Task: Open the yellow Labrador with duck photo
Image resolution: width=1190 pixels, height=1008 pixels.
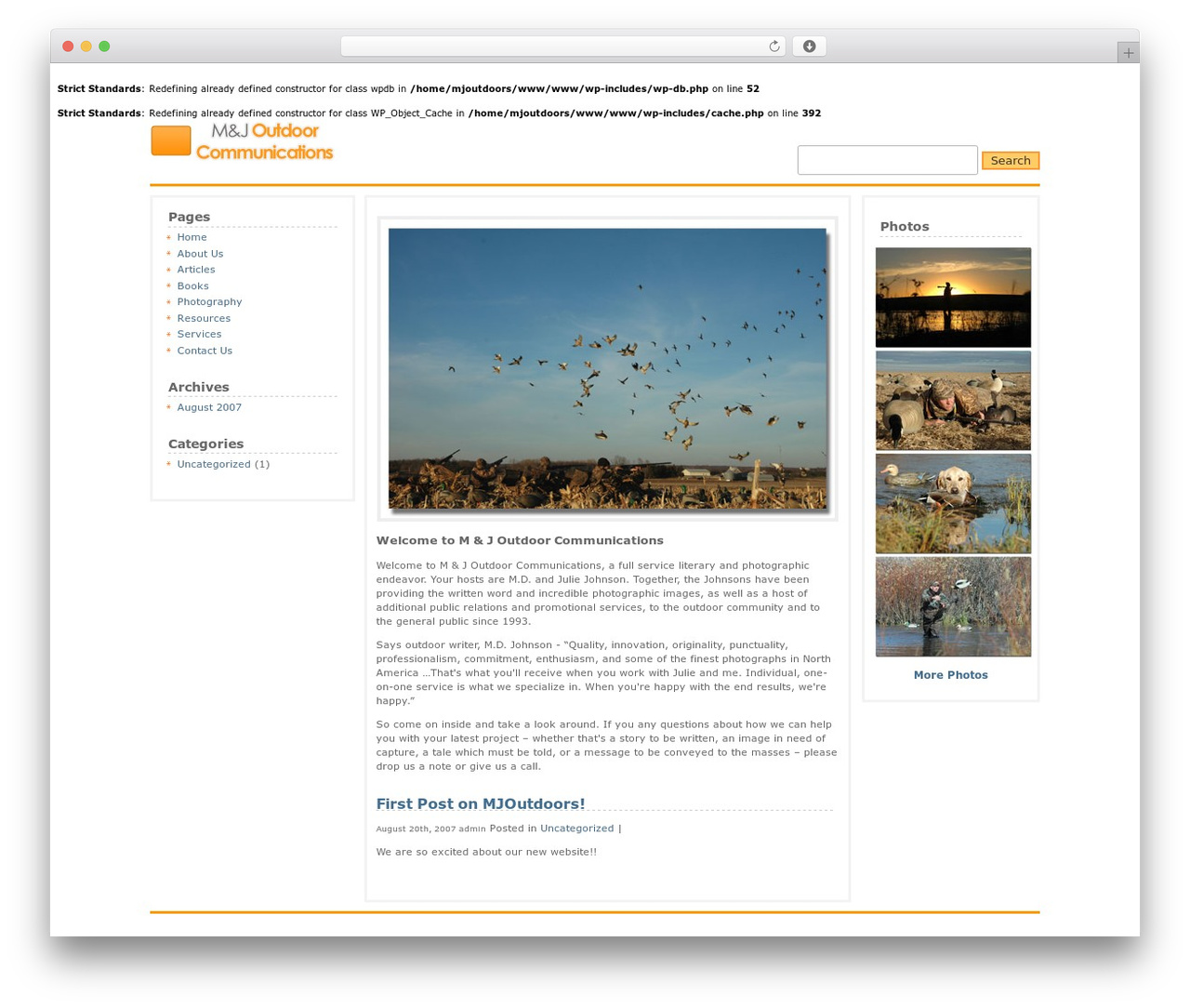Action: pyautogui.click(x=953, y=504)
